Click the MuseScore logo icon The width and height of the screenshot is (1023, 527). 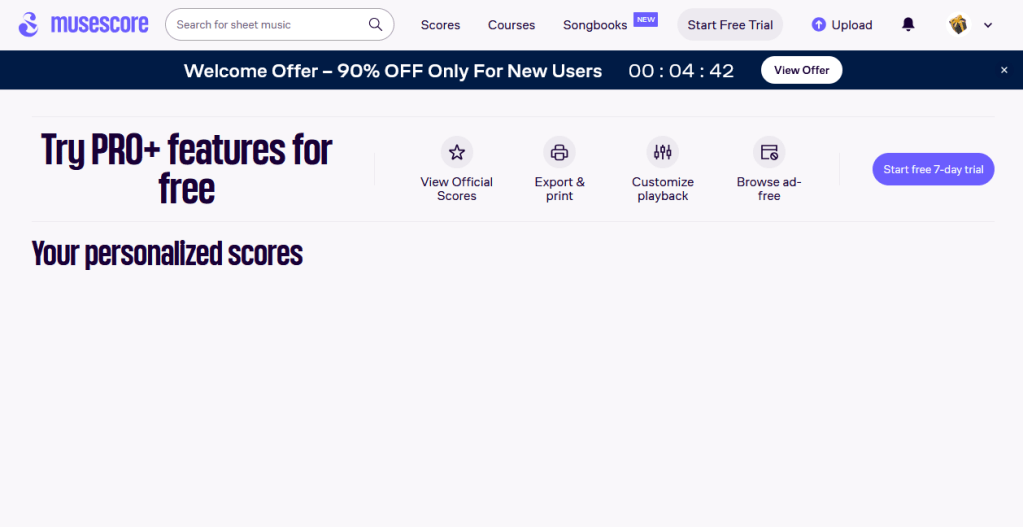[29, 25]
